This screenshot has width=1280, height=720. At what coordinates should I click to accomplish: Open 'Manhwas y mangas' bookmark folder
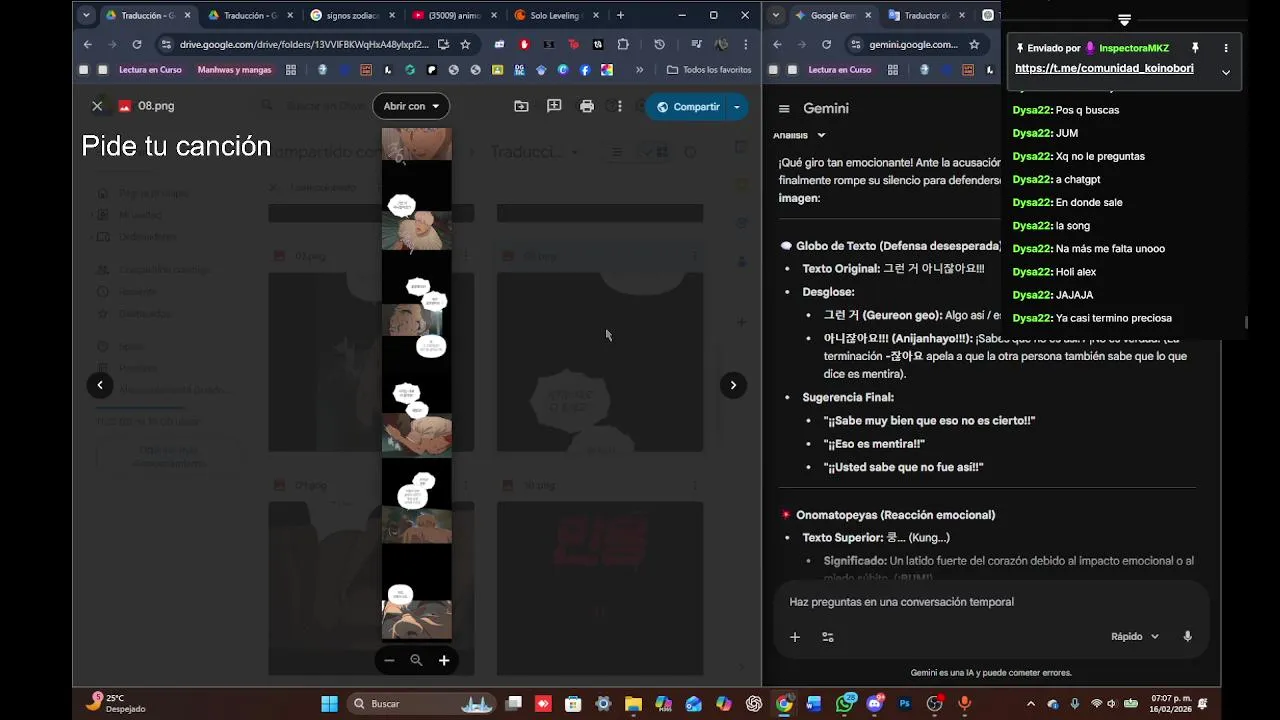[234, 70]
